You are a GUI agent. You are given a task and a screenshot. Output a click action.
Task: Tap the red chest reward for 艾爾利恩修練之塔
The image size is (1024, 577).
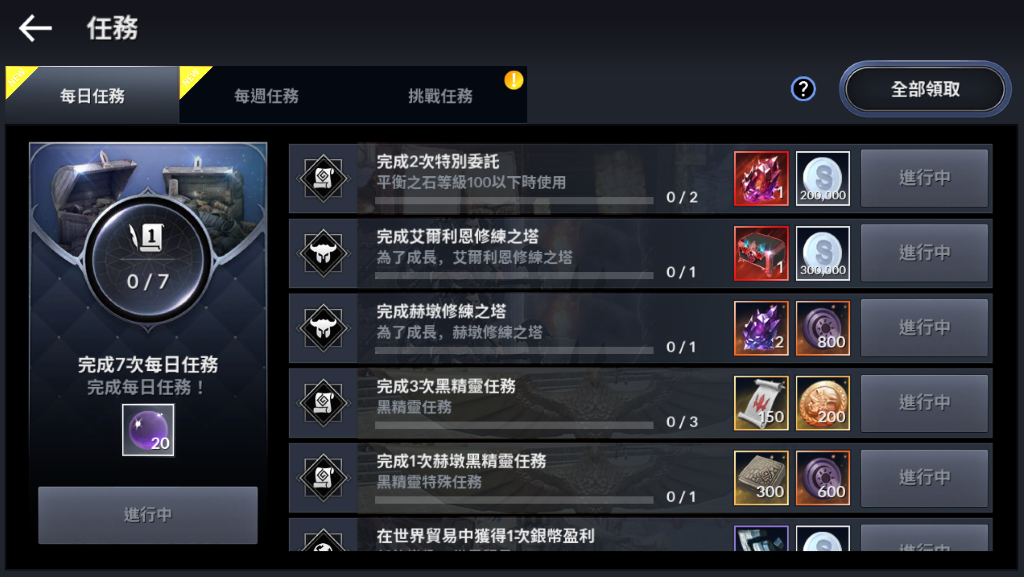click(x=761, y=253)
